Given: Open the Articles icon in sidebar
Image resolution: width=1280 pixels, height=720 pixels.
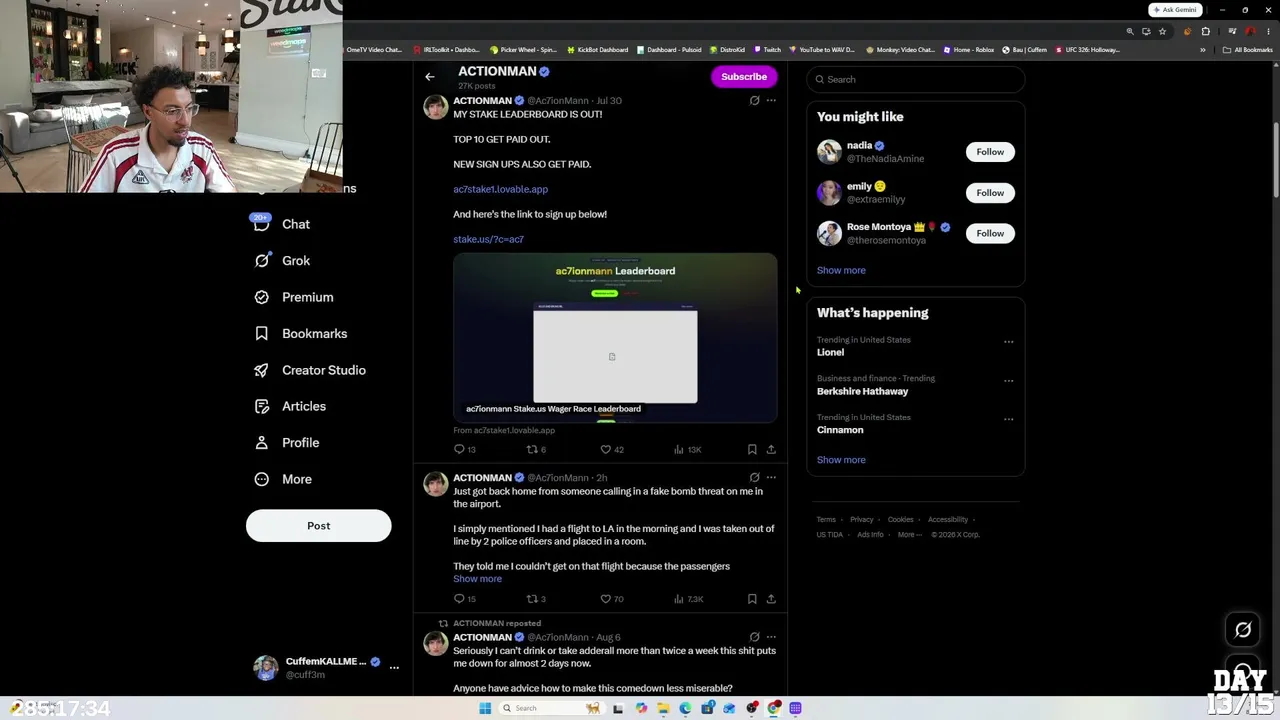Looking at the screenshot, I should [262, 406].
